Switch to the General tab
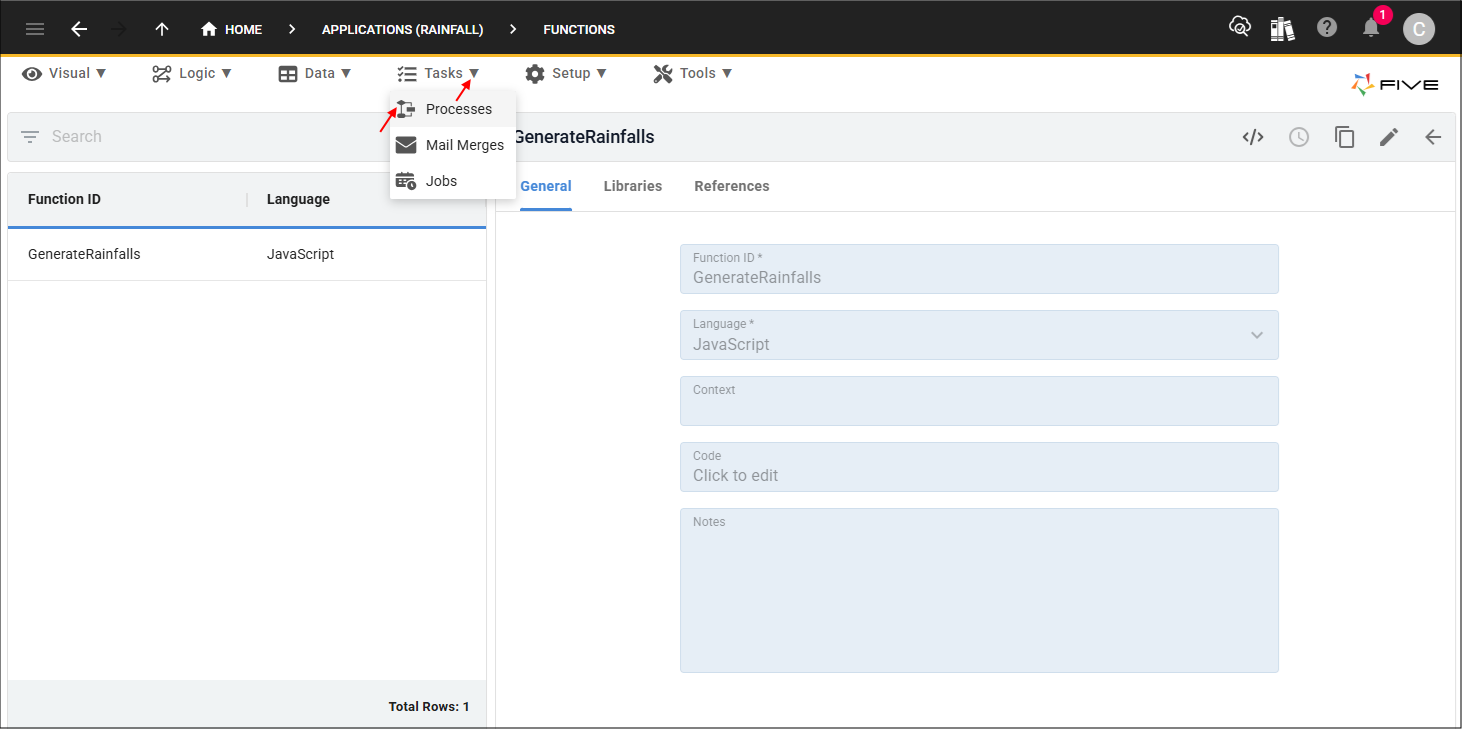 coord(546,186)
